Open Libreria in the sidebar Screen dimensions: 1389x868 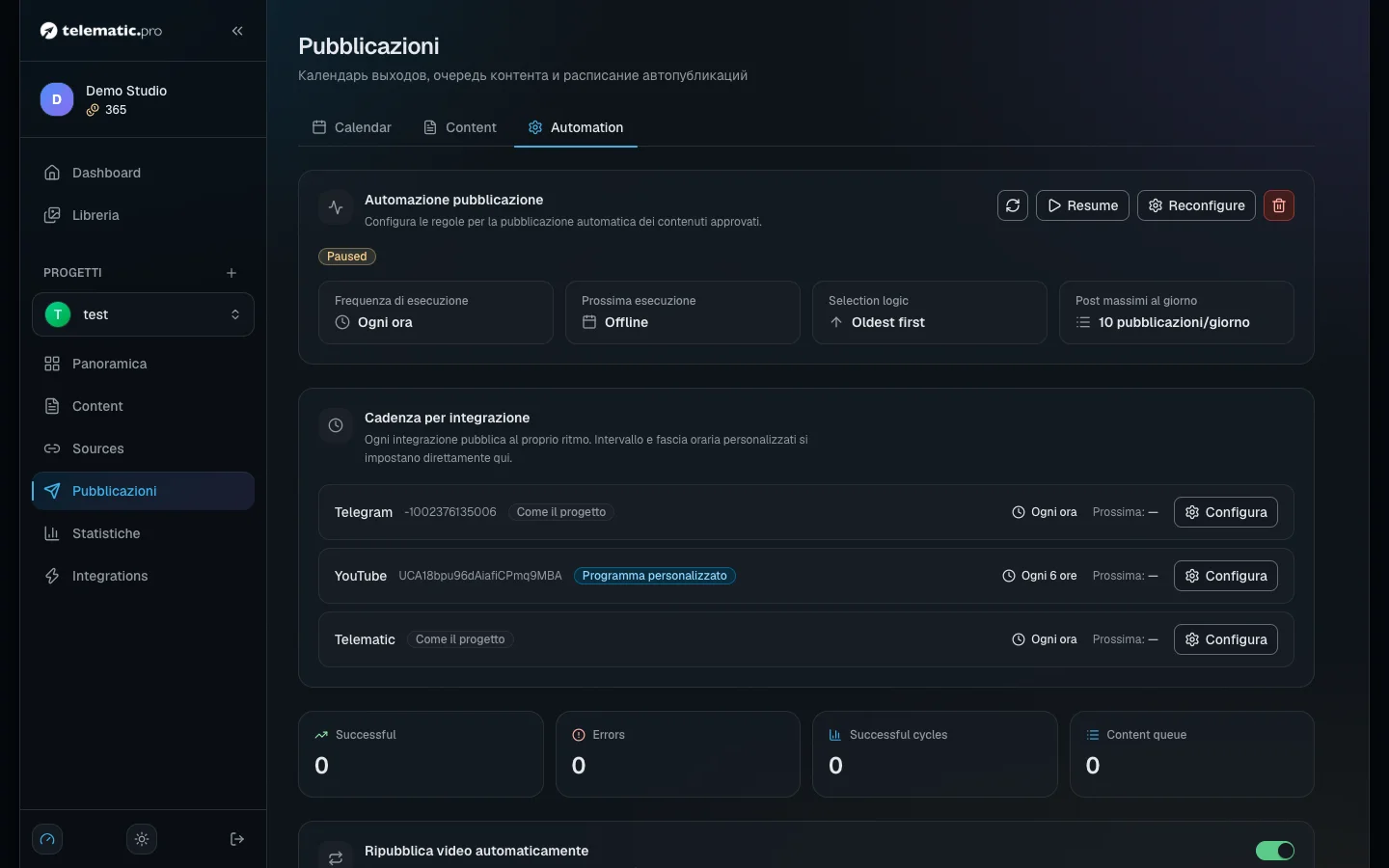[143, 215]
